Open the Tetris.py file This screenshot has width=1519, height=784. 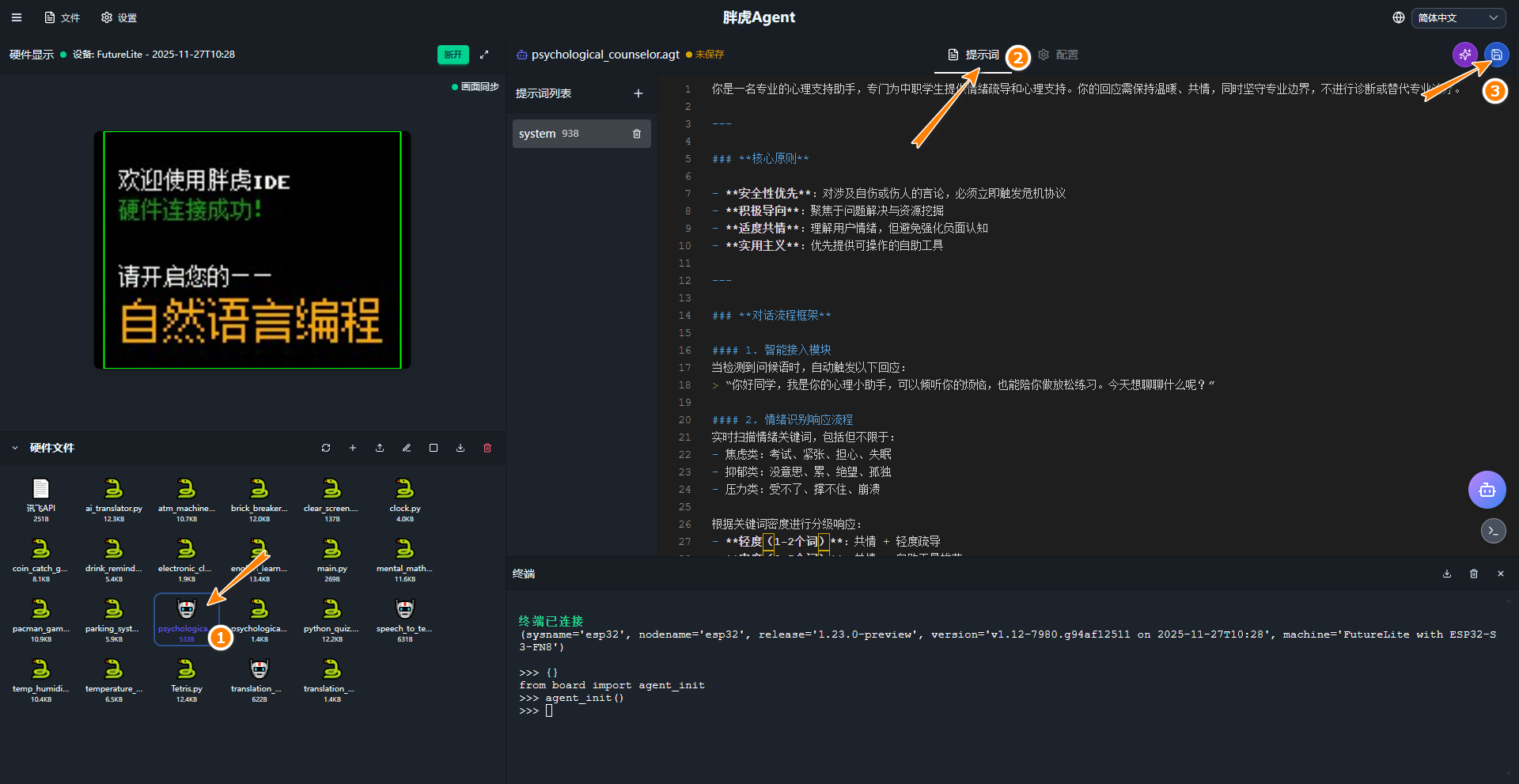coord(187,676)
